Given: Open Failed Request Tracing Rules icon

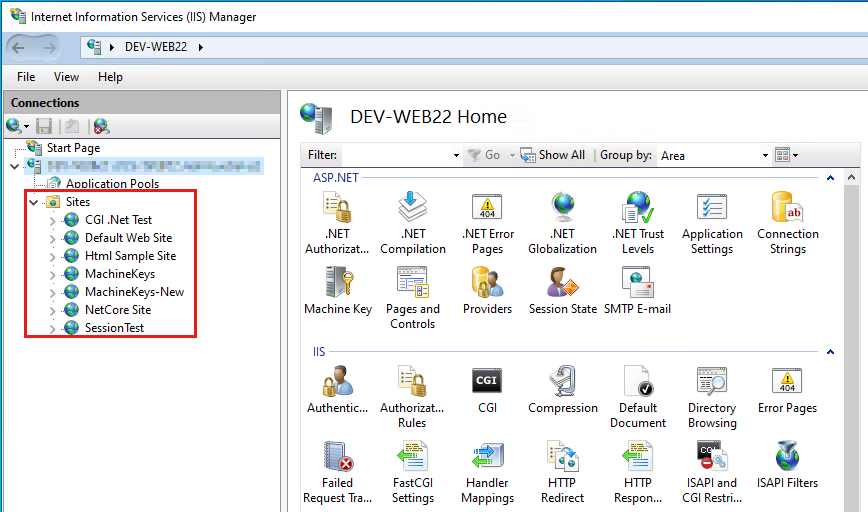Looking at the screenshot, I should tap(337, 458).
